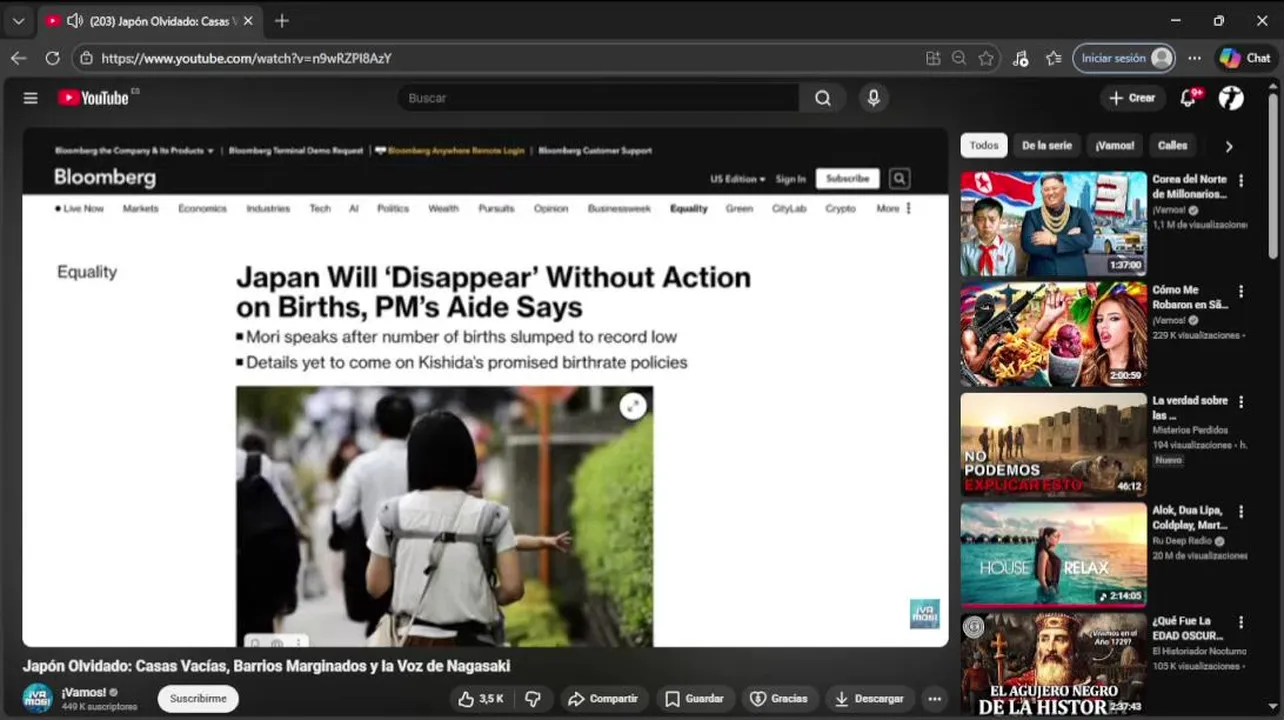Open YouTube notifications bell
This screenshot has width=1284, height=720.
(x=1189, y=98)
